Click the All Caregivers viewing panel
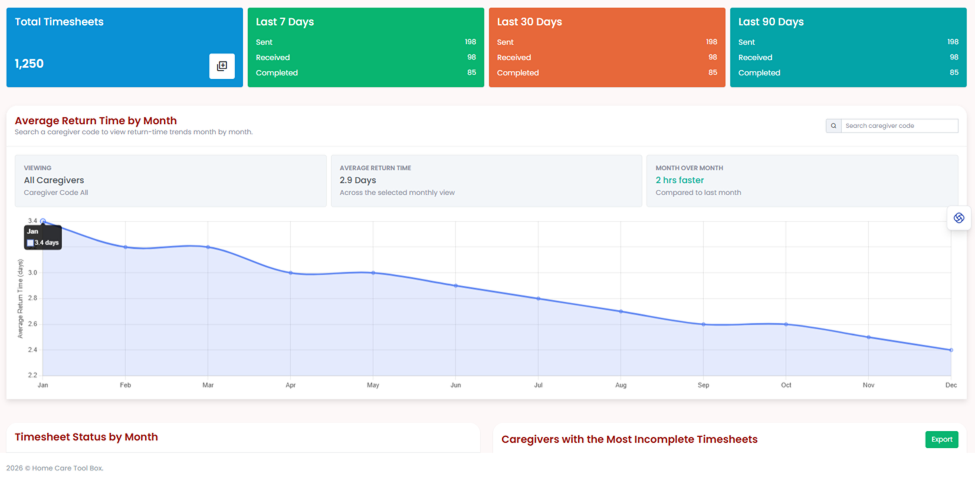Viewport: 975px width, 477px height. click(170, 181)
